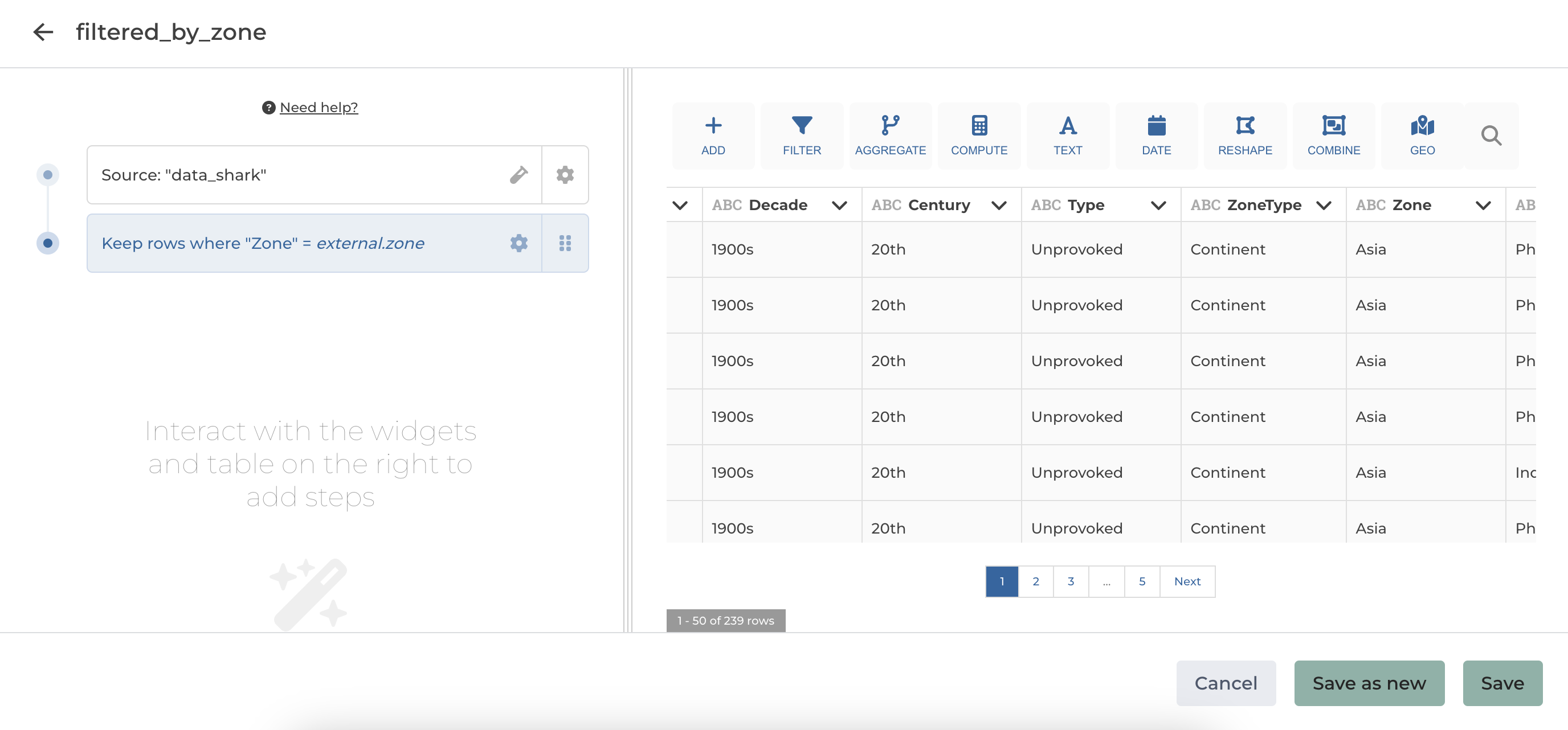Open the GEO map tool

point(1422,136)
